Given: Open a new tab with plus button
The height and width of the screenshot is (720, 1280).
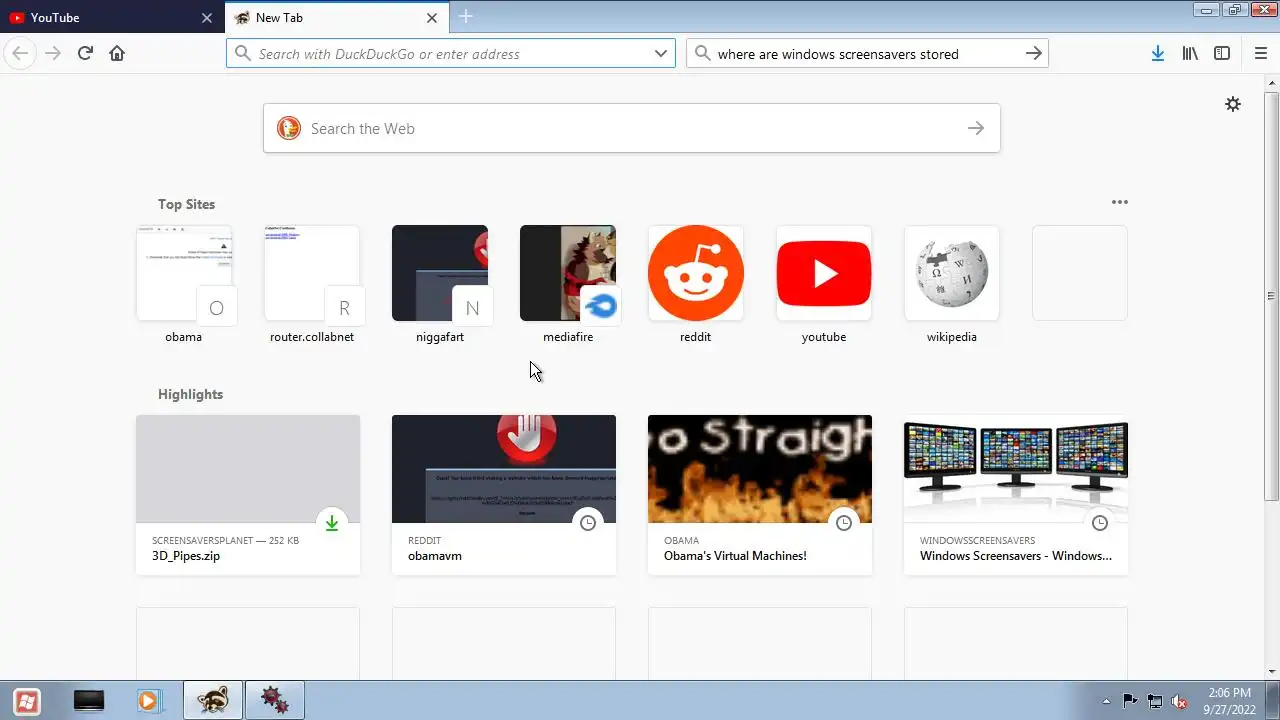Looking at the screenshot, I should (466, 17).
